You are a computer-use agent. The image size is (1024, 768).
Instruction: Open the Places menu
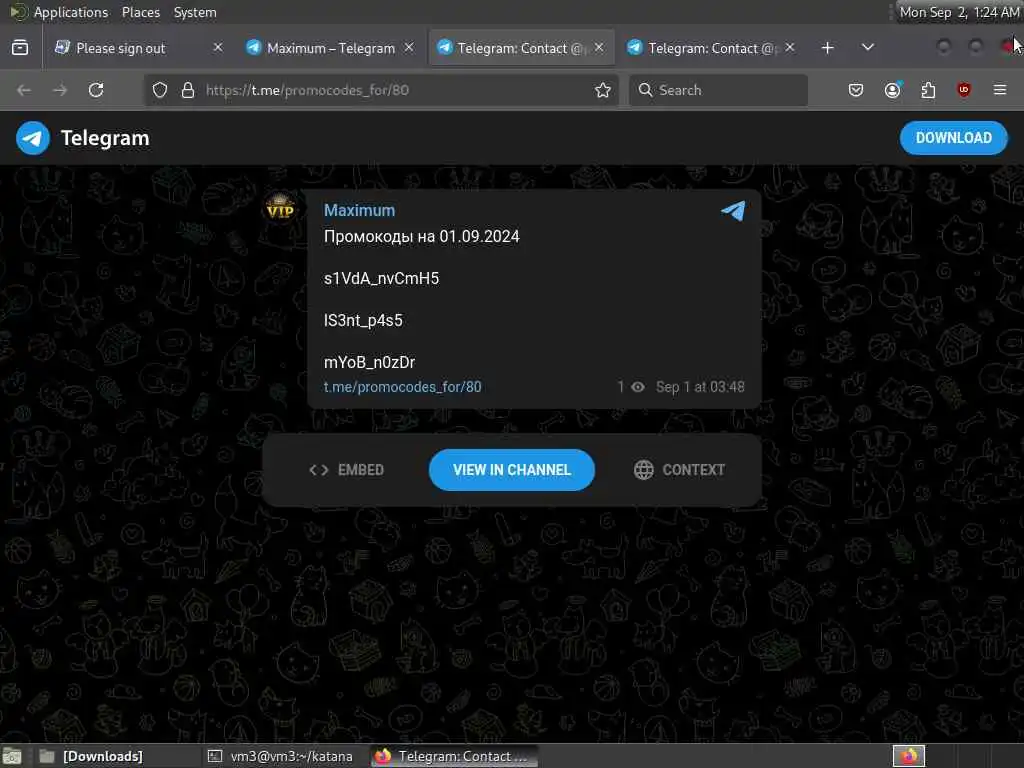point(141,12)
